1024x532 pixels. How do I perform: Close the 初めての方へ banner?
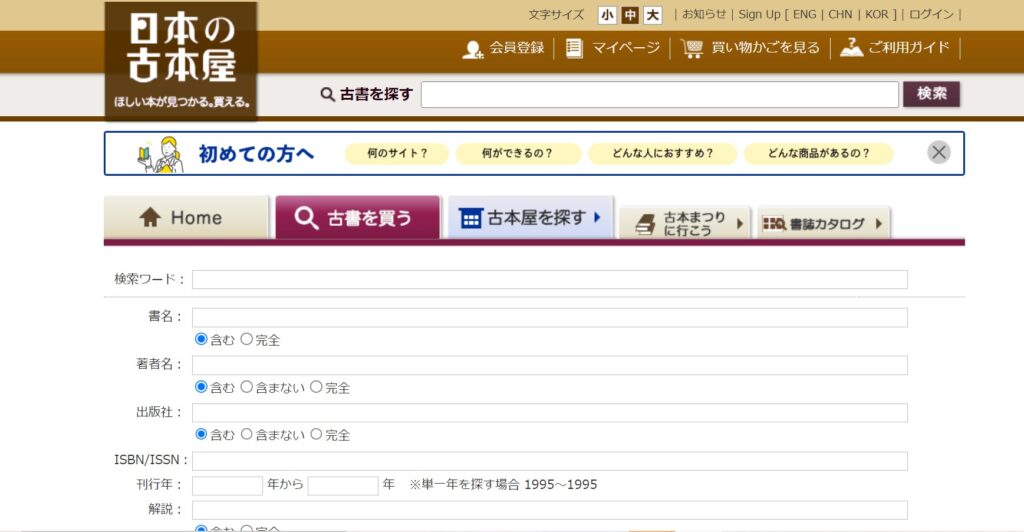click(x=938, y=152)
